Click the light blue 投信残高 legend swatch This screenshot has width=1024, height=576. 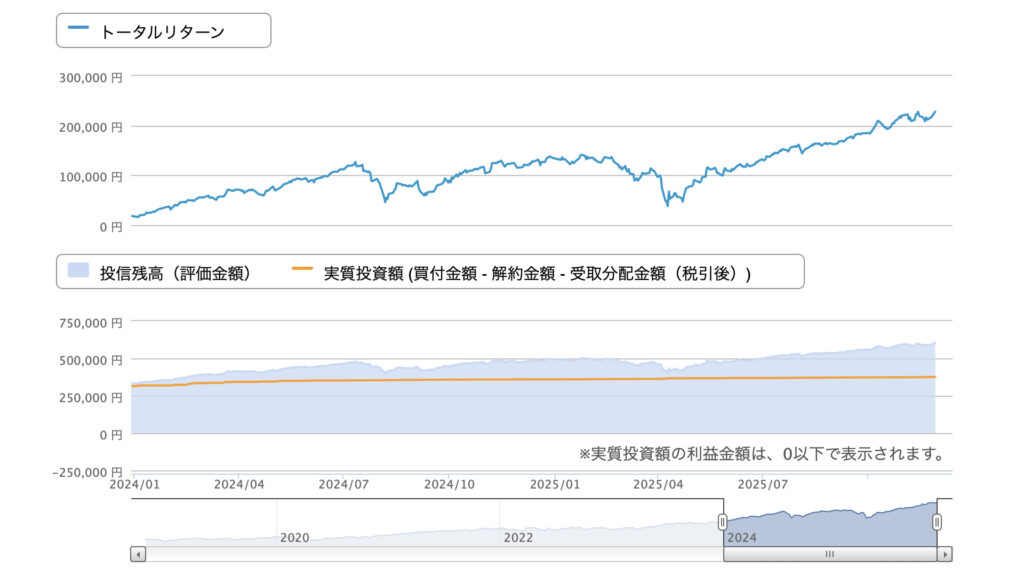tap(78, 271)
